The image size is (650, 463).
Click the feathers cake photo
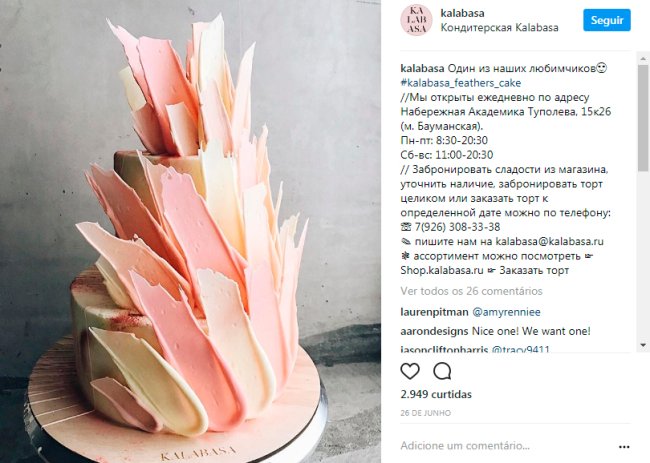tap(190, 231)
